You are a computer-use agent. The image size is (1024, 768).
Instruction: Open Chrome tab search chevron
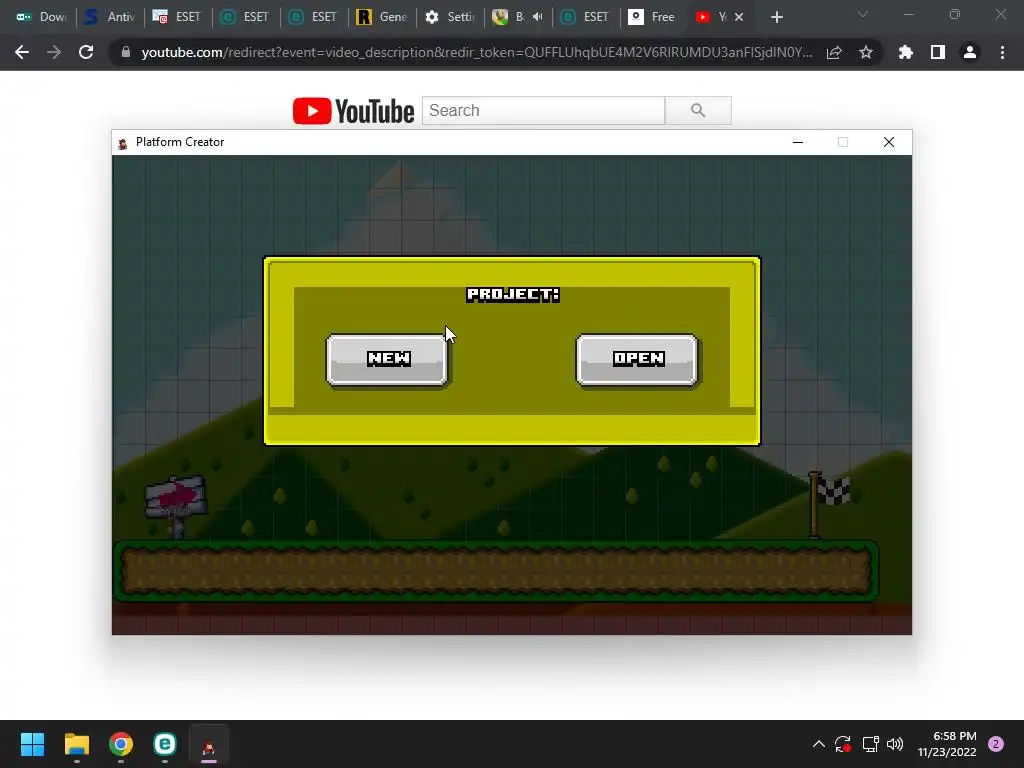(863, 14)
